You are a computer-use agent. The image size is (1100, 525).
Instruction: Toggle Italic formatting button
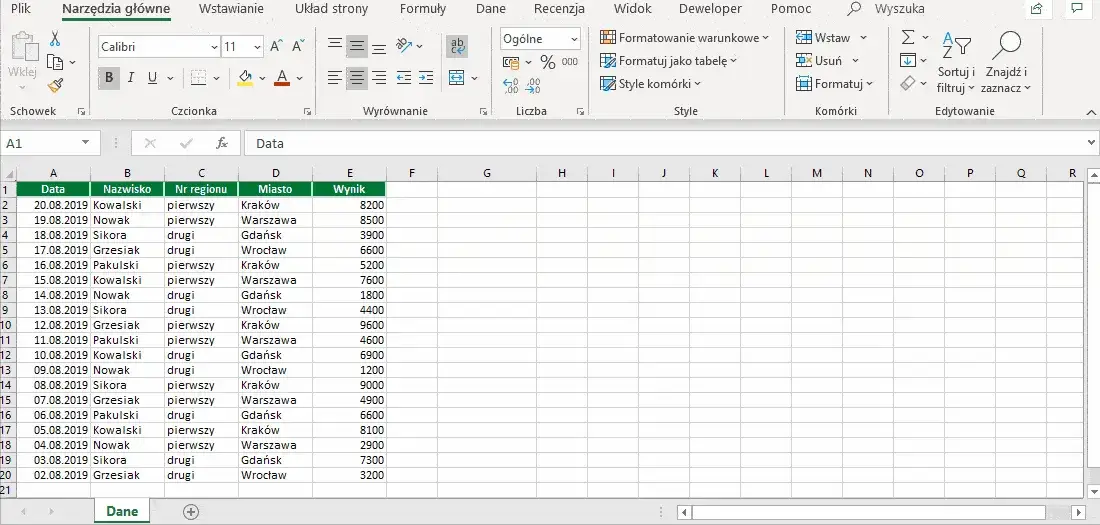coord(130,78)
